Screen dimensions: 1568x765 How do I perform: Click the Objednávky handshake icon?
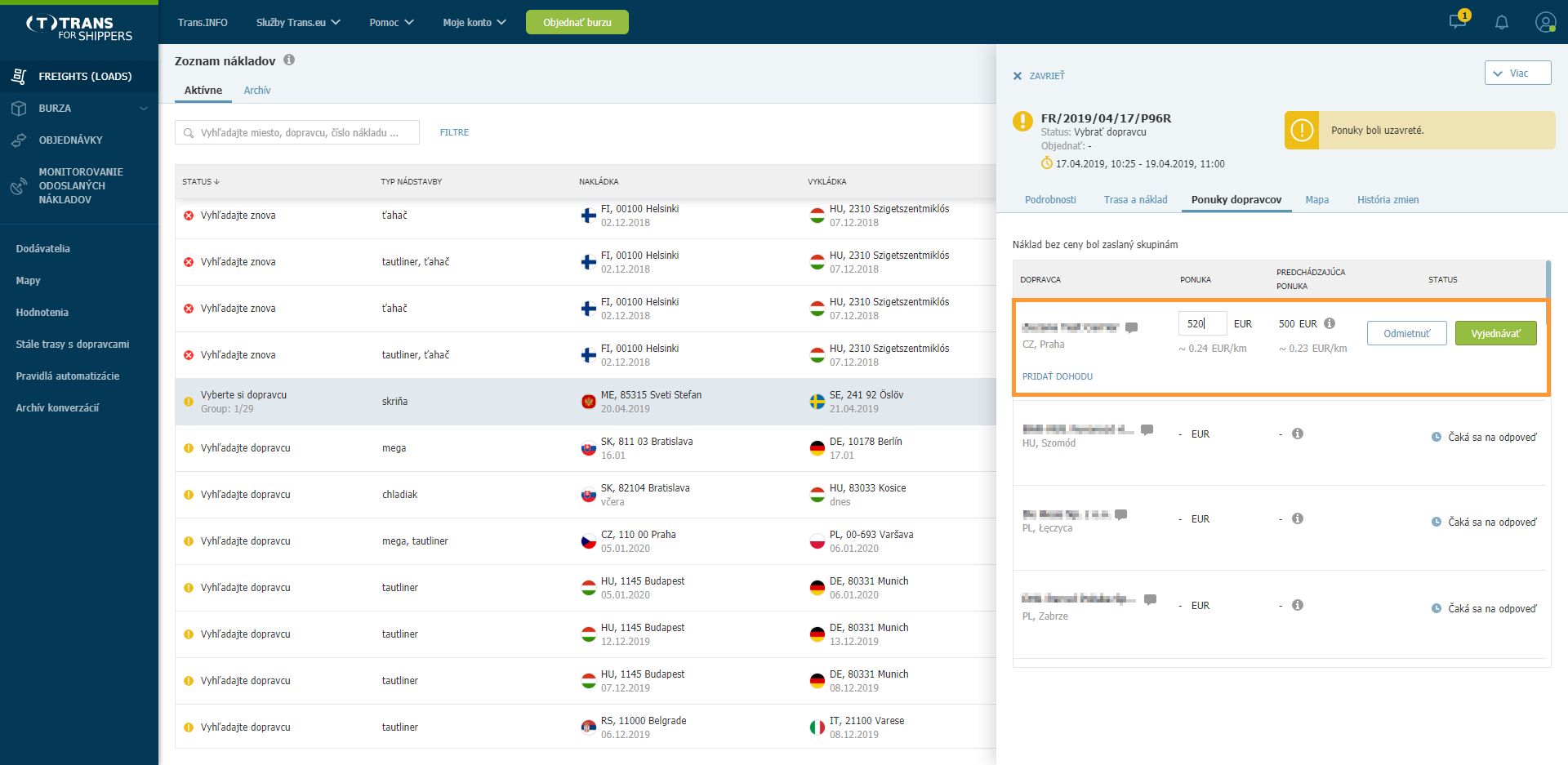click(x=19, y=140)
